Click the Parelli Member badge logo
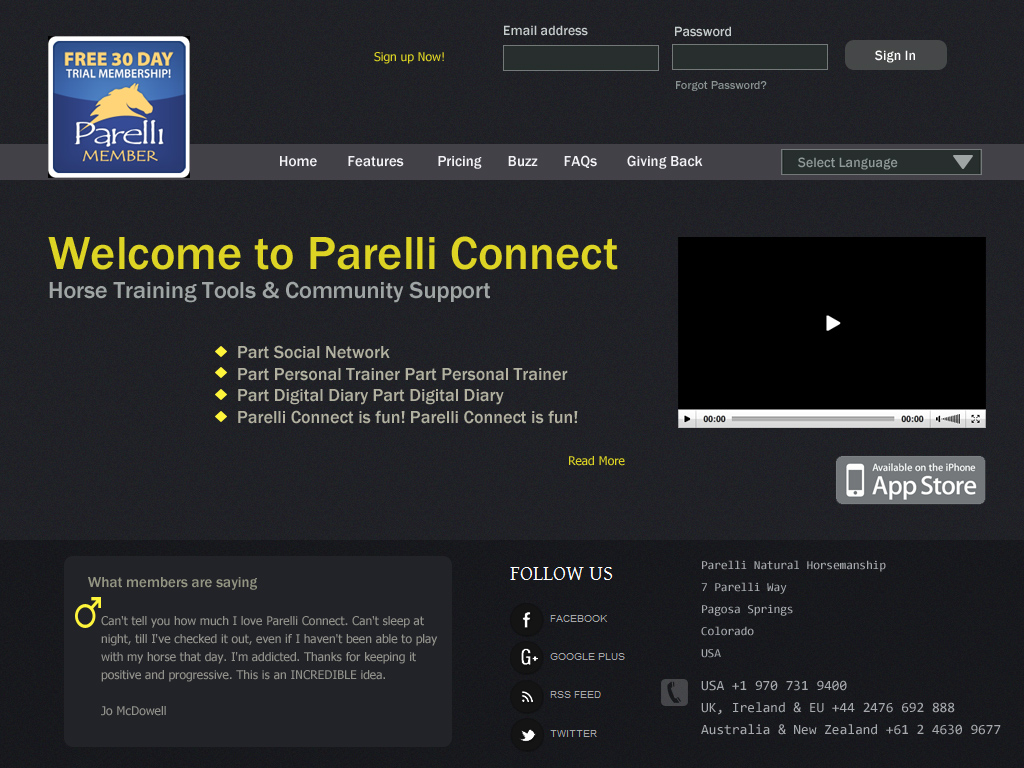Screen dimensions: 1024x768 point(118,106)
